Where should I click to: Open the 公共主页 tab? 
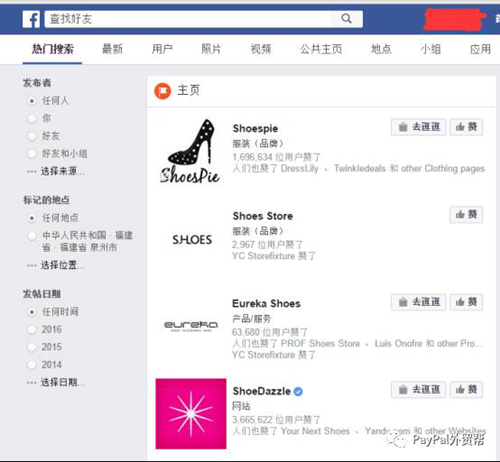coord(321,49)
